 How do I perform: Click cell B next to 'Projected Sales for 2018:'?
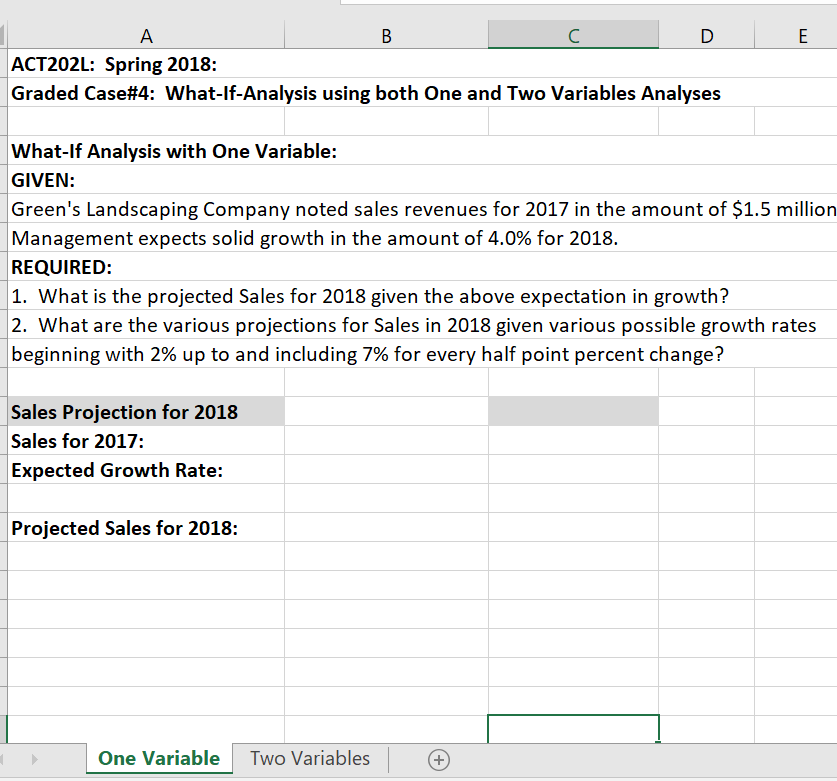point(386,527)
